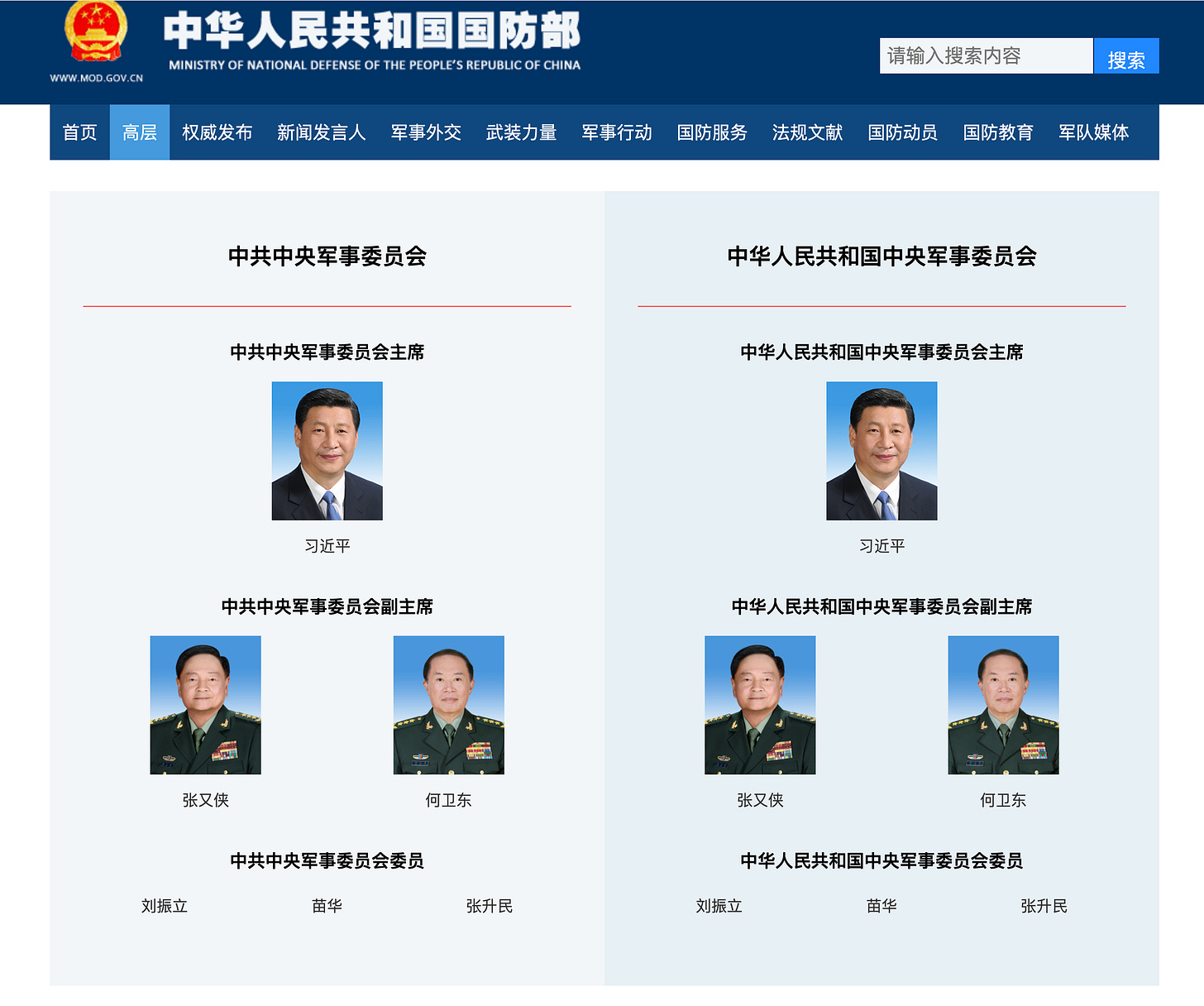
Task: Click 何卫东 name under 中华人民共和国中央军事委员会副主席
Action: (x=1003, y=800)
